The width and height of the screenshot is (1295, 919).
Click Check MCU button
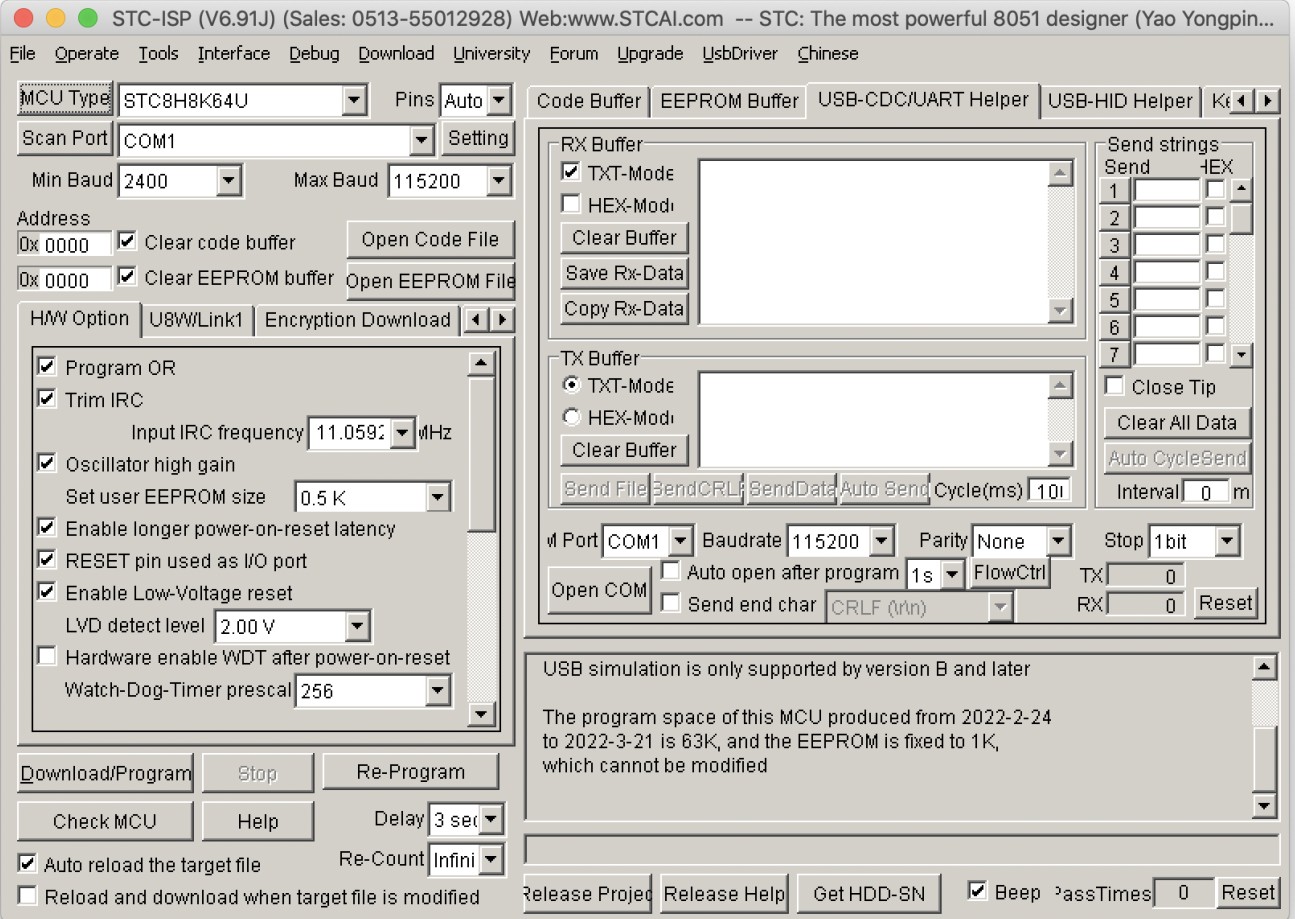105,821
